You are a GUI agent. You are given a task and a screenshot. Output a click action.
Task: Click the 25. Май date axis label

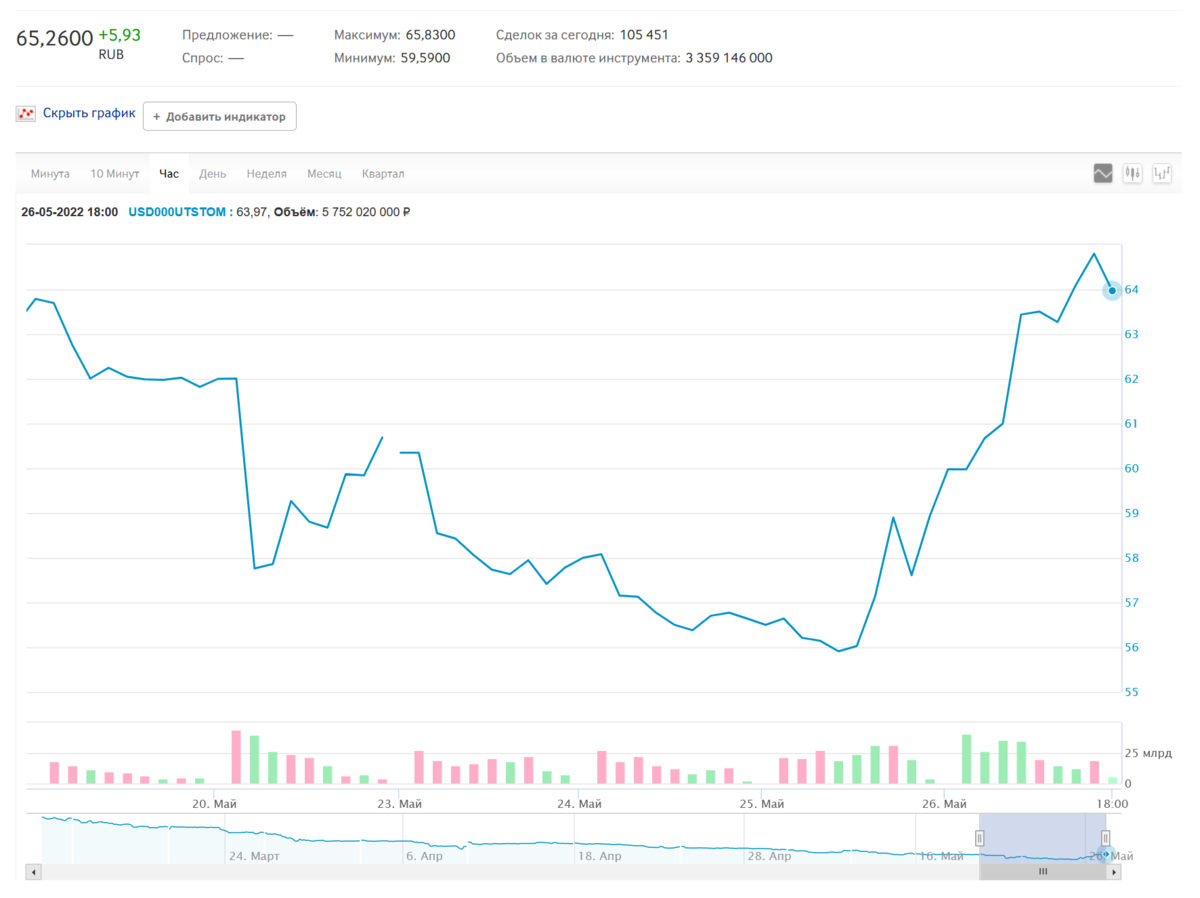click(x=761, y=803)
